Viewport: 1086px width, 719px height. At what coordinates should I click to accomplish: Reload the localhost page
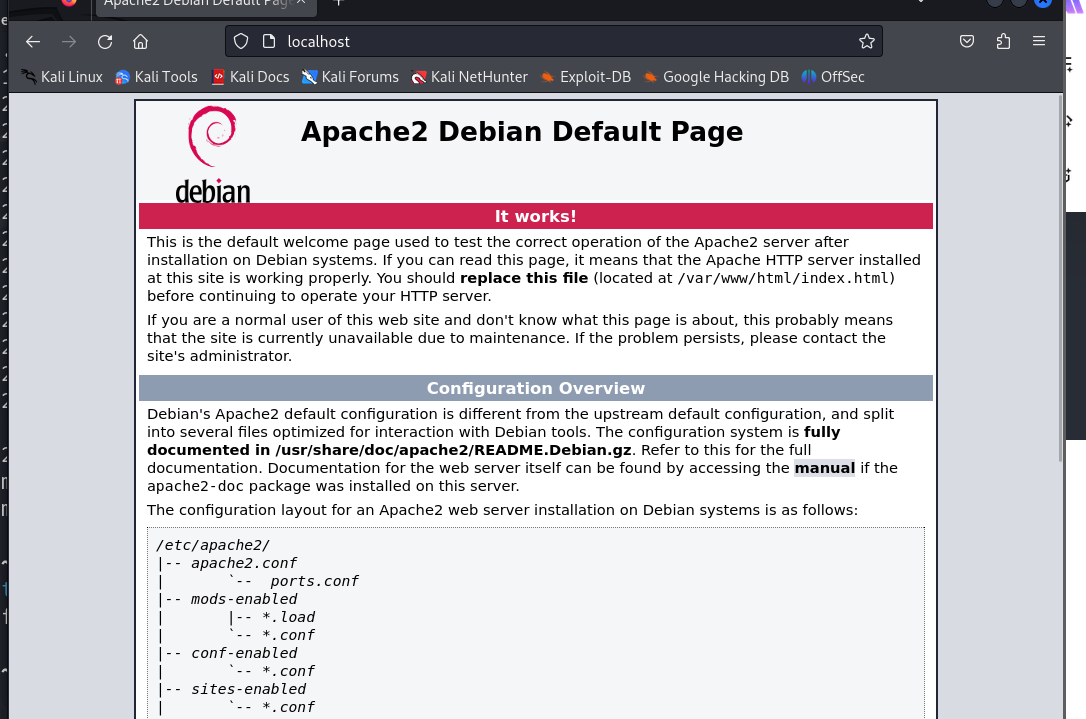105,42
